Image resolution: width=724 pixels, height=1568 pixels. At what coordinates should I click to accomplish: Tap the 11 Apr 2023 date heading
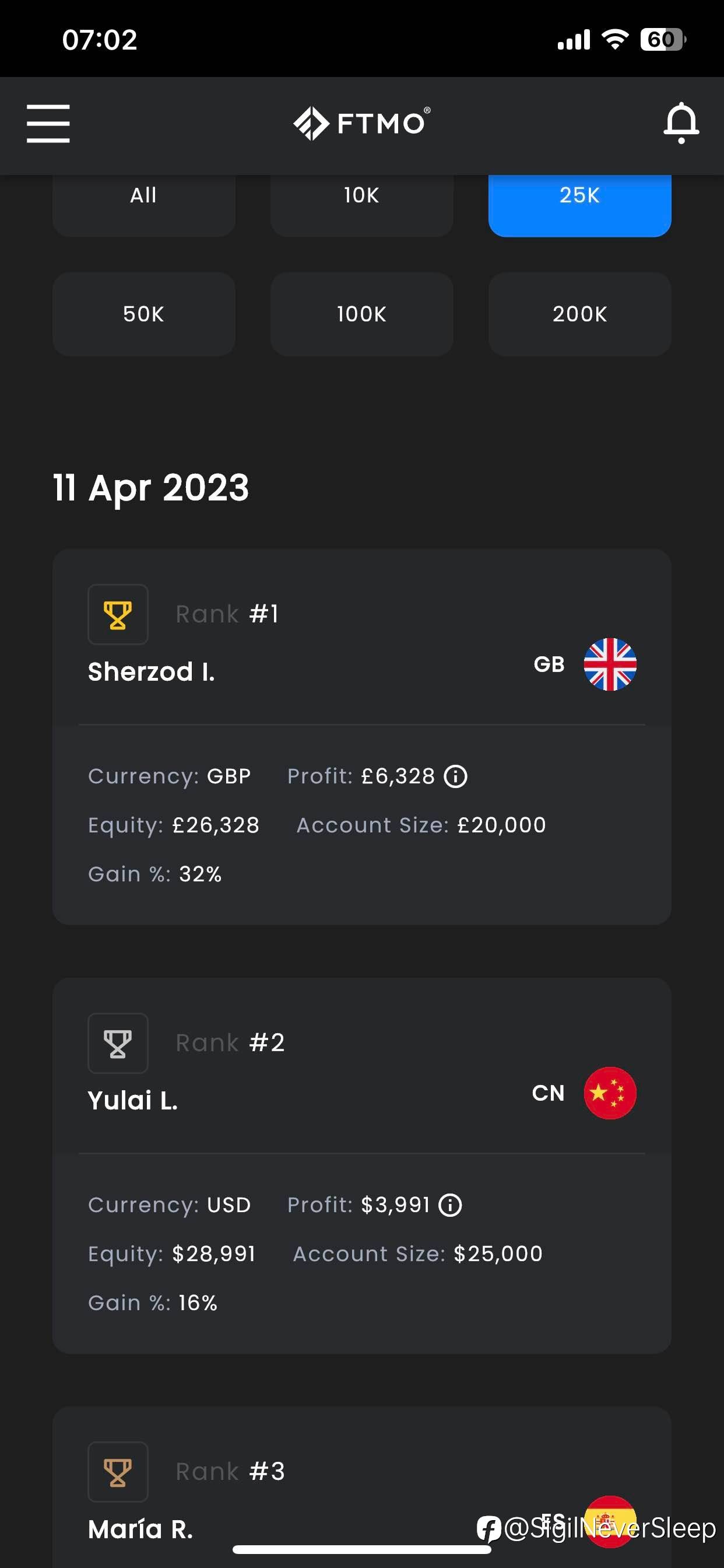pos(151,488)
